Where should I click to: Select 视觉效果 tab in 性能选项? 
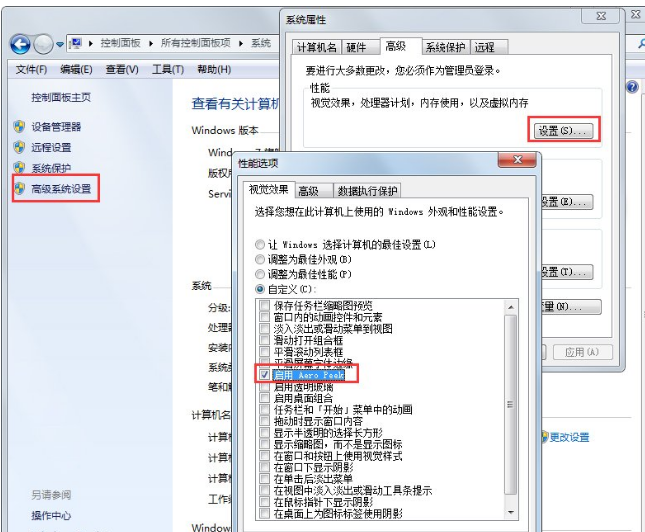(x=269, y=189)
